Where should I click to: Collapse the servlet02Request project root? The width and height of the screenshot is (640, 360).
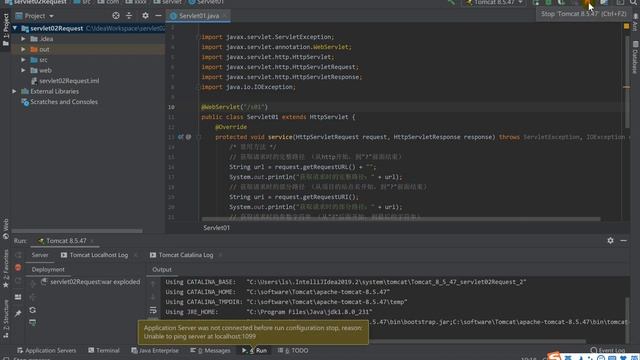(x=15, y=28)
